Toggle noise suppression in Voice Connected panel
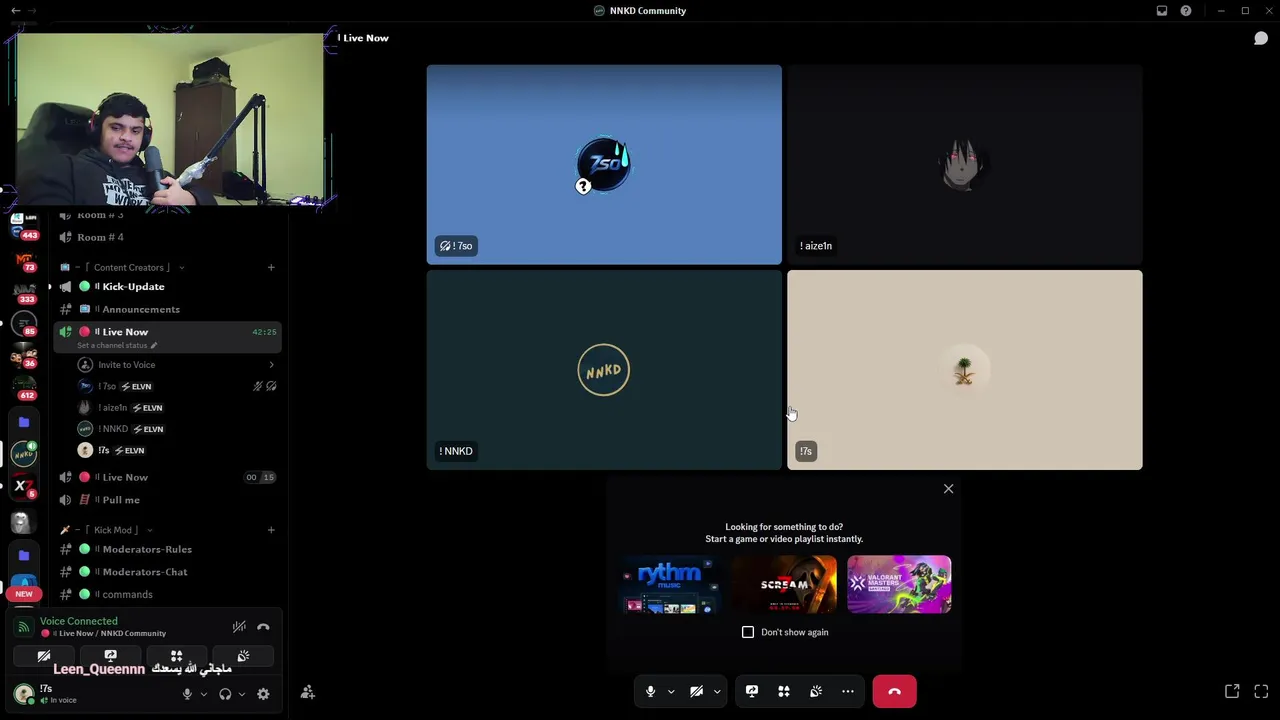 239,627
